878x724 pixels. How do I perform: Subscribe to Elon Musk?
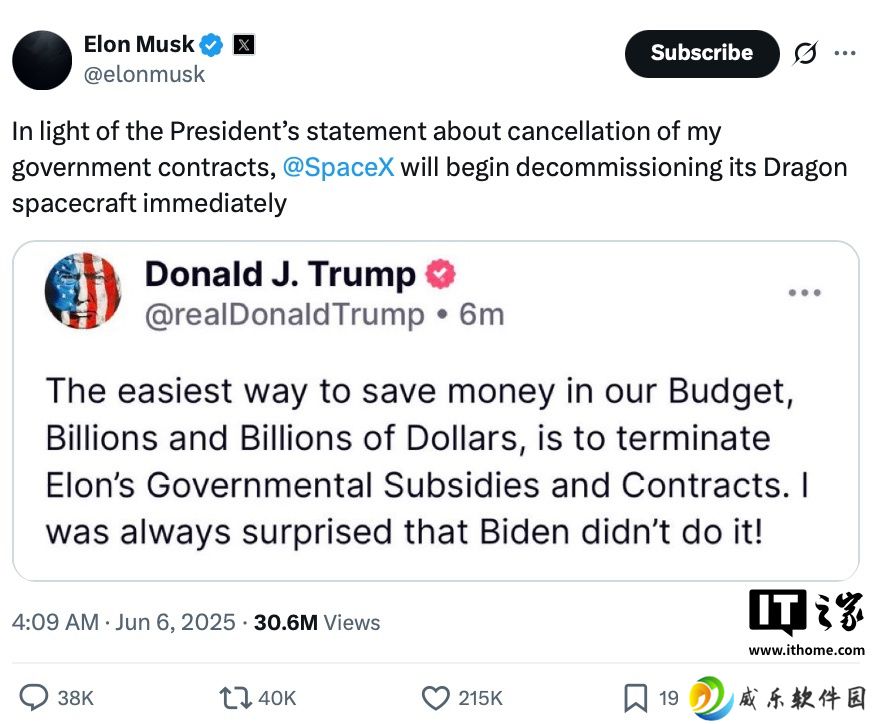tap(702, 54)
